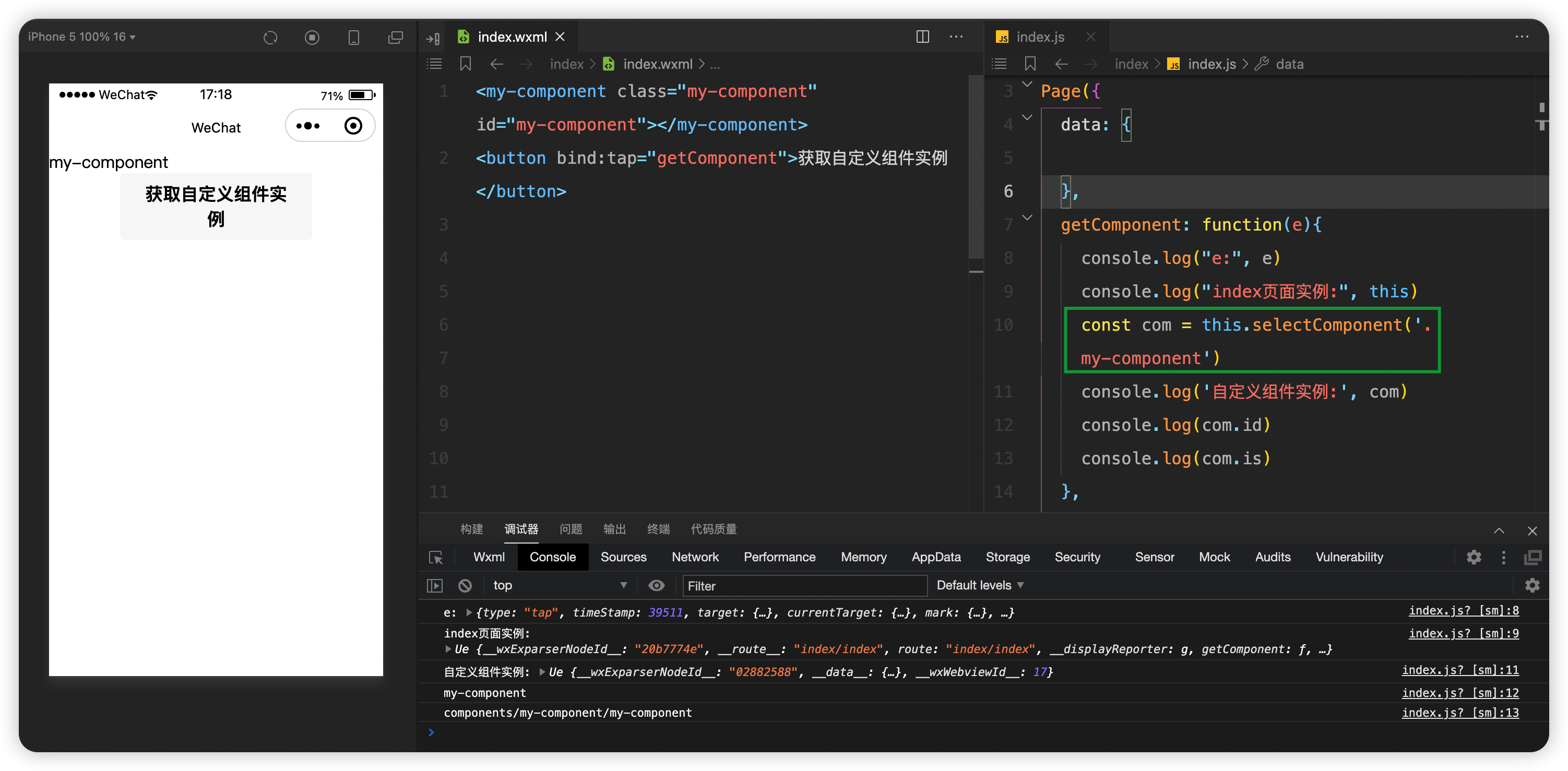Switch to the Wxml devtools tab
Image resolution: width=1568 pixels, height=771 pixels.
[489, 557]
